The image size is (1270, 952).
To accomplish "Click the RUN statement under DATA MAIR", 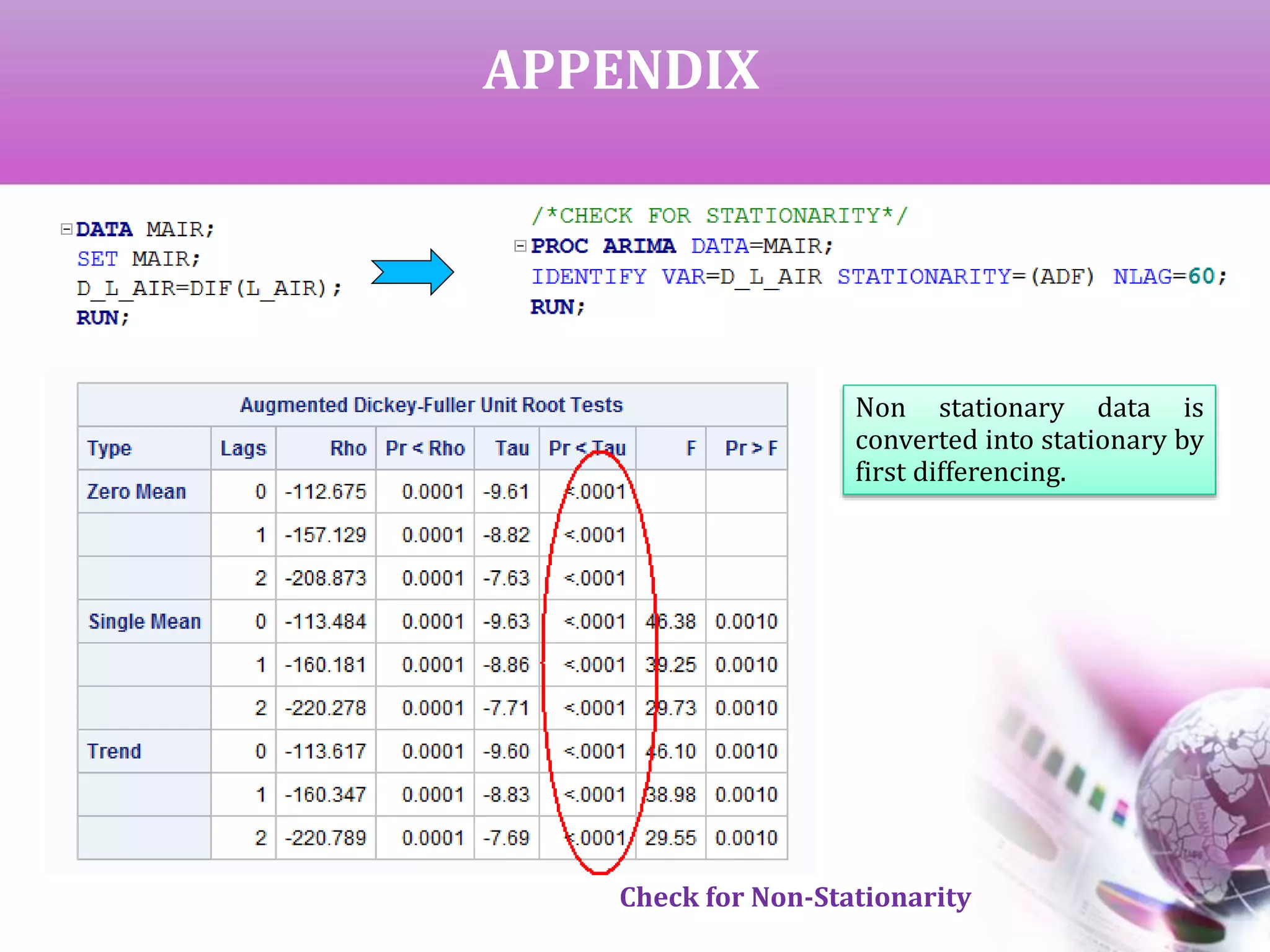I will 103,318.
